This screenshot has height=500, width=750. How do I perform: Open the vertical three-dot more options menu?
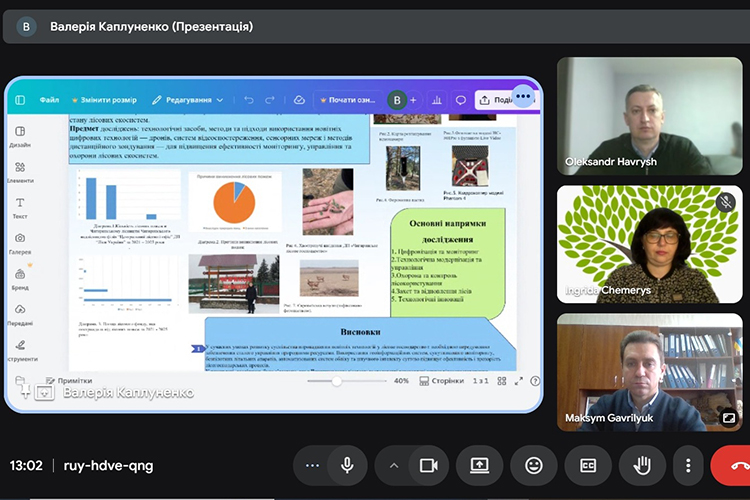point(687,465)
